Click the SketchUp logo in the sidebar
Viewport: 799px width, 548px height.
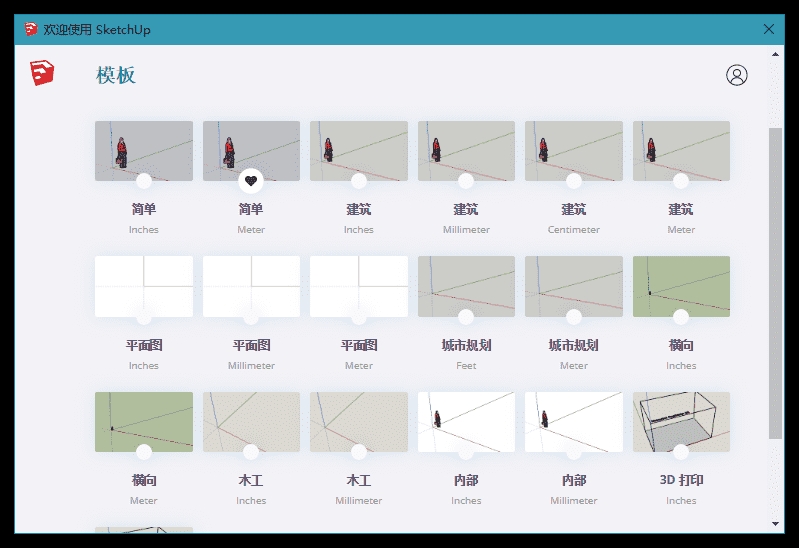42,73
